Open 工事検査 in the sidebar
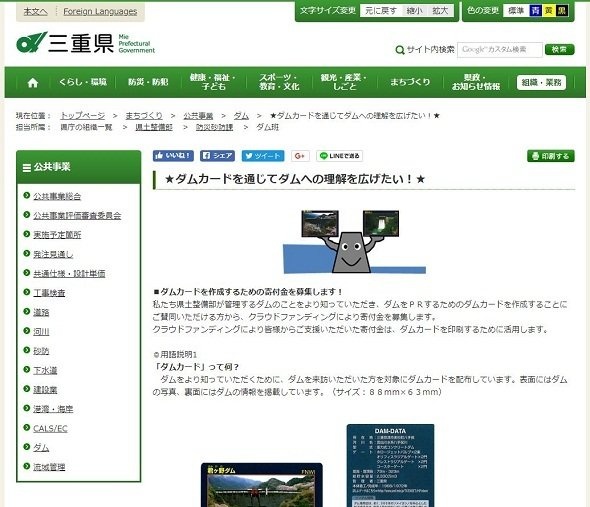The image size is (590, 507). pyautogui.click(x=49, y=293)
